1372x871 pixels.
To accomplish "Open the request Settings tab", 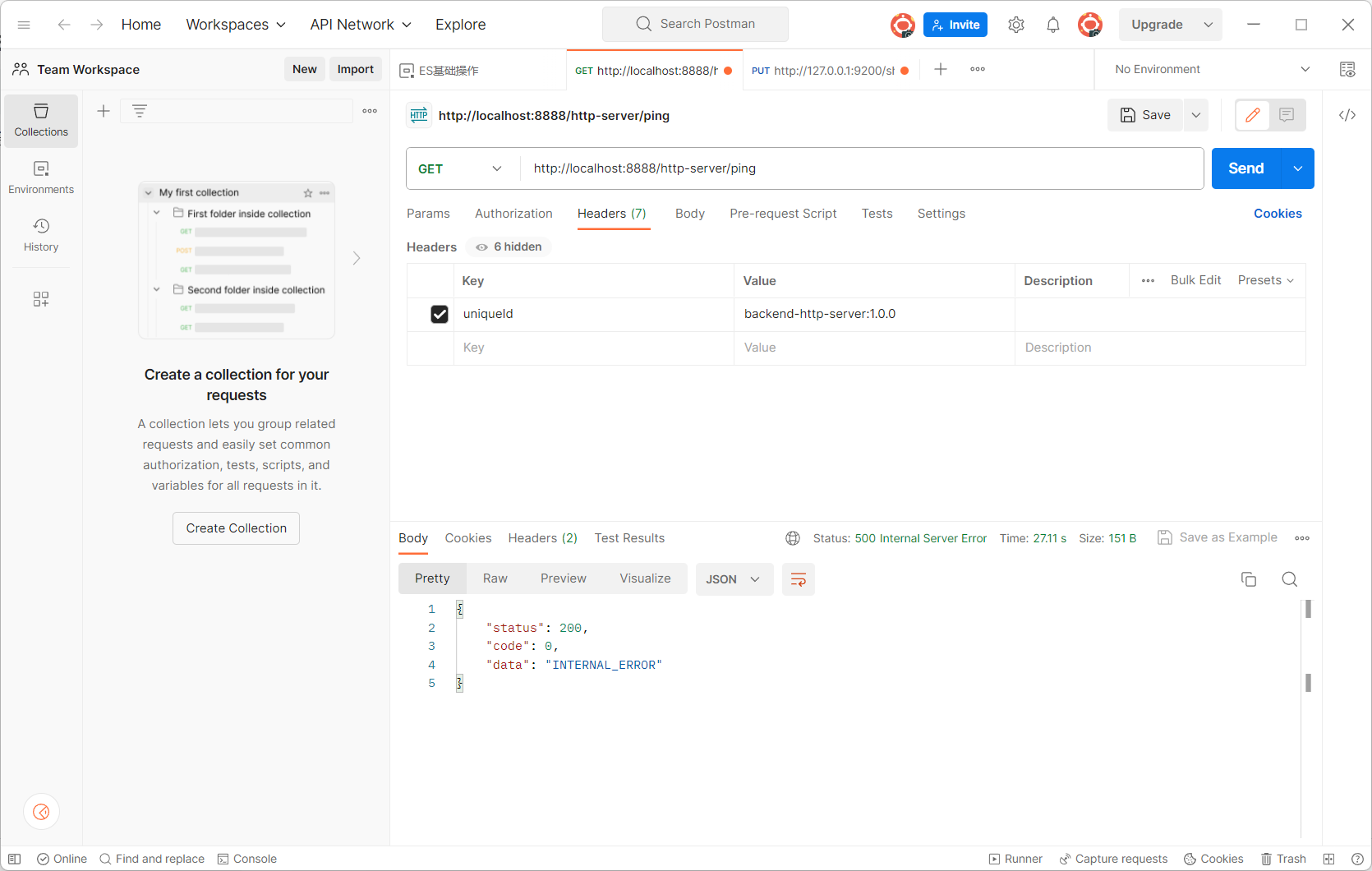I will 942,214.
